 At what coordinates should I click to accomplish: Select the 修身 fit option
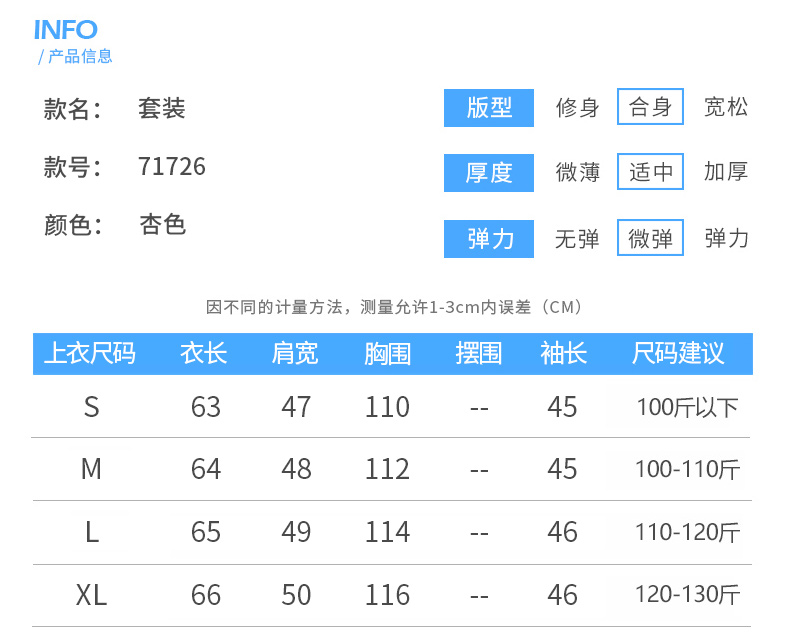[578, 107]
